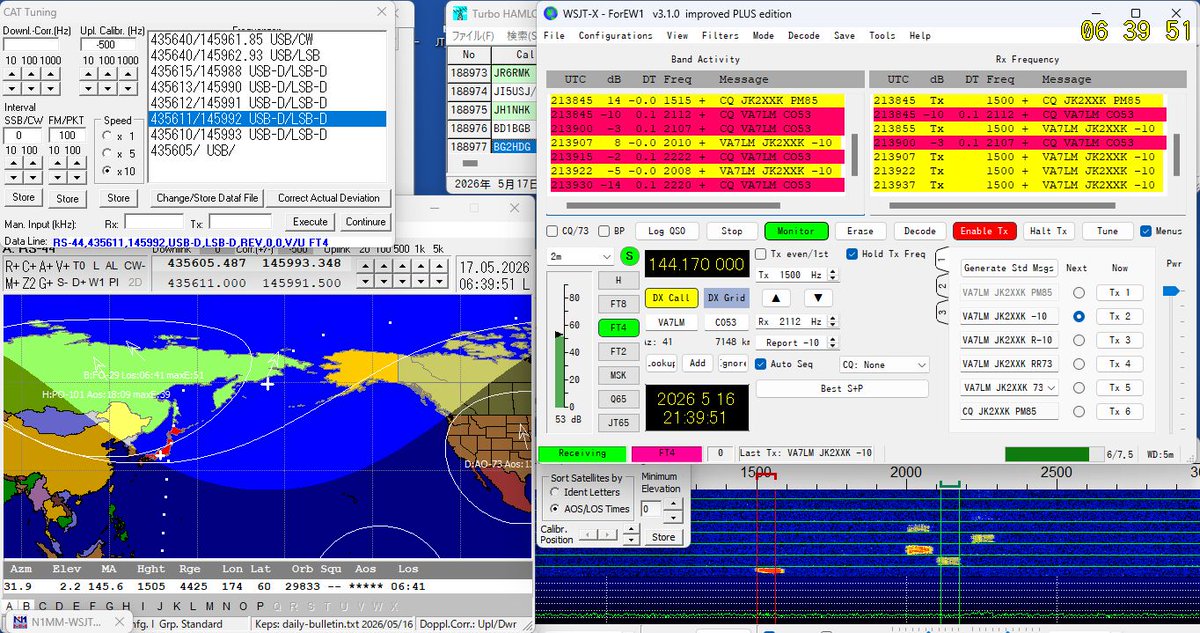Click the H hound mode button
Screen dimensions: 1200x633
click(619, 281)
